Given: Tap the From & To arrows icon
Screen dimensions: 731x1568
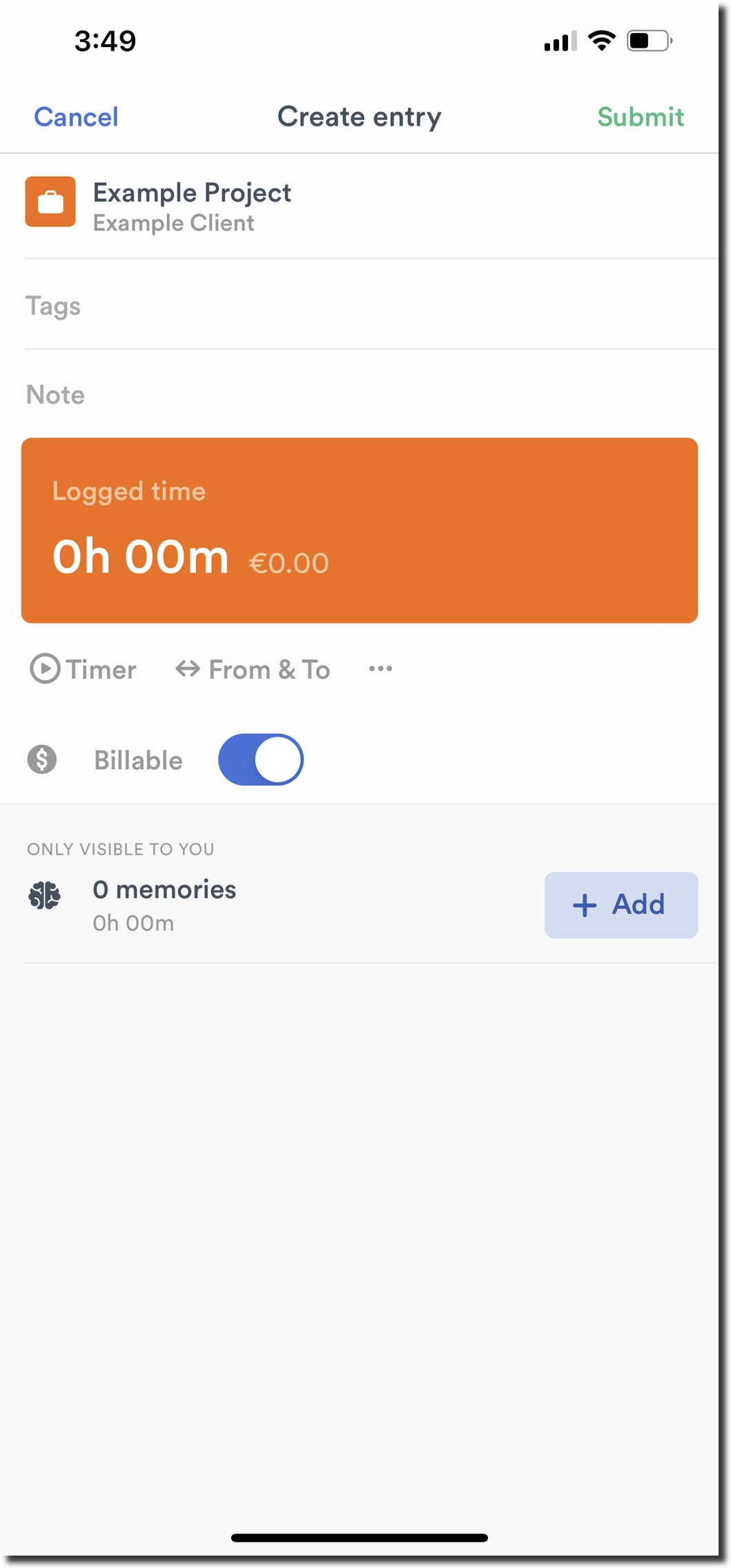Looking at the screenshot, I should pos(188,668).
